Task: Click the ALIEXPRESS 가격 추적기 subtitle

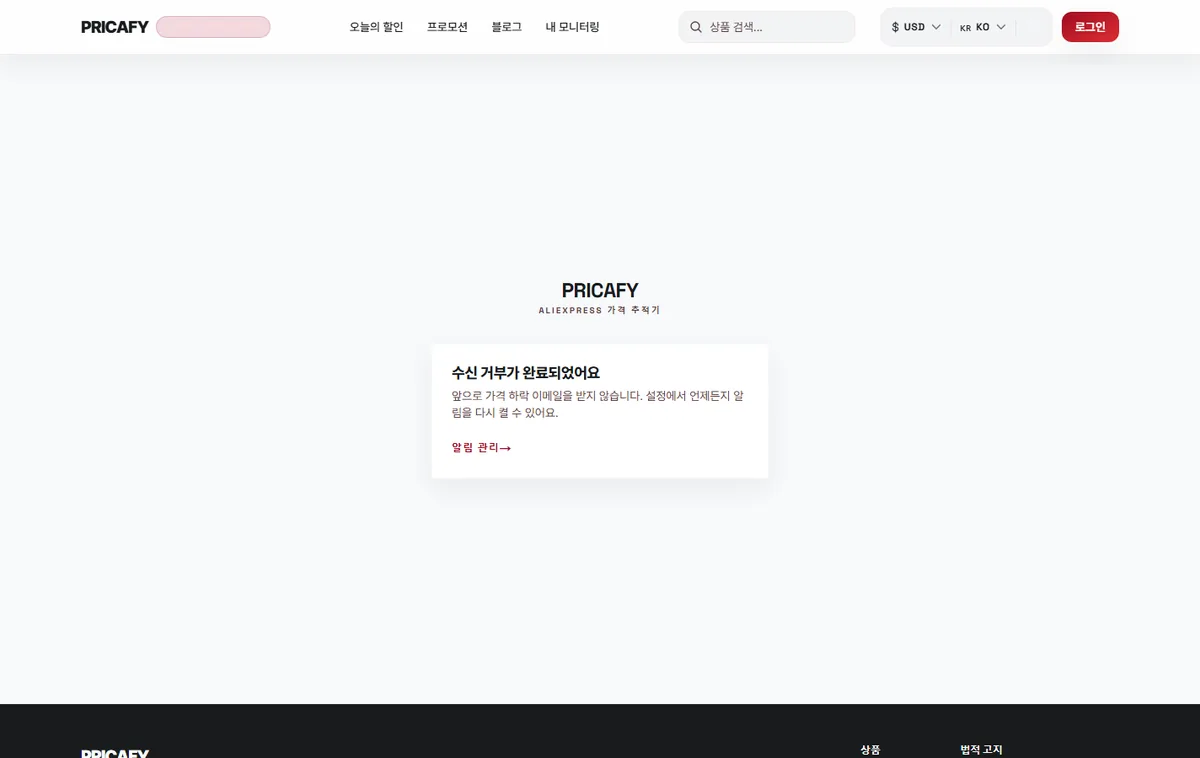Action: click(600, 310)
